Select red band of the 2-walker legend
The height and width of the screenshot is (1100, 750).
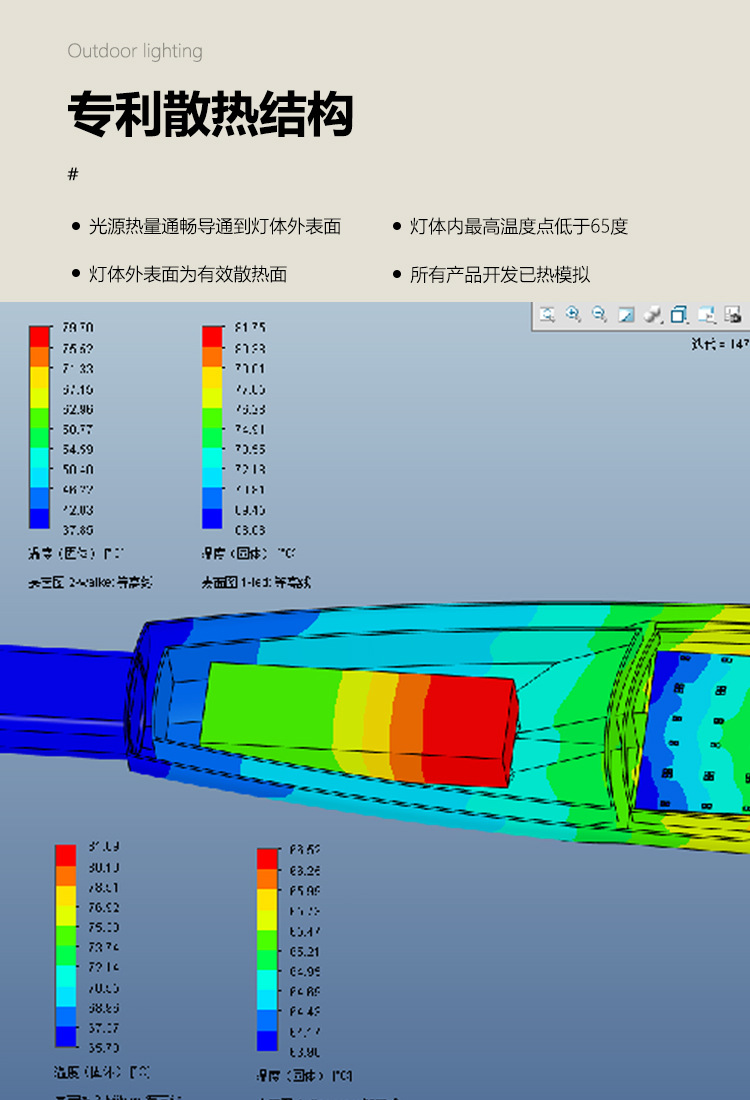(39, 336)
